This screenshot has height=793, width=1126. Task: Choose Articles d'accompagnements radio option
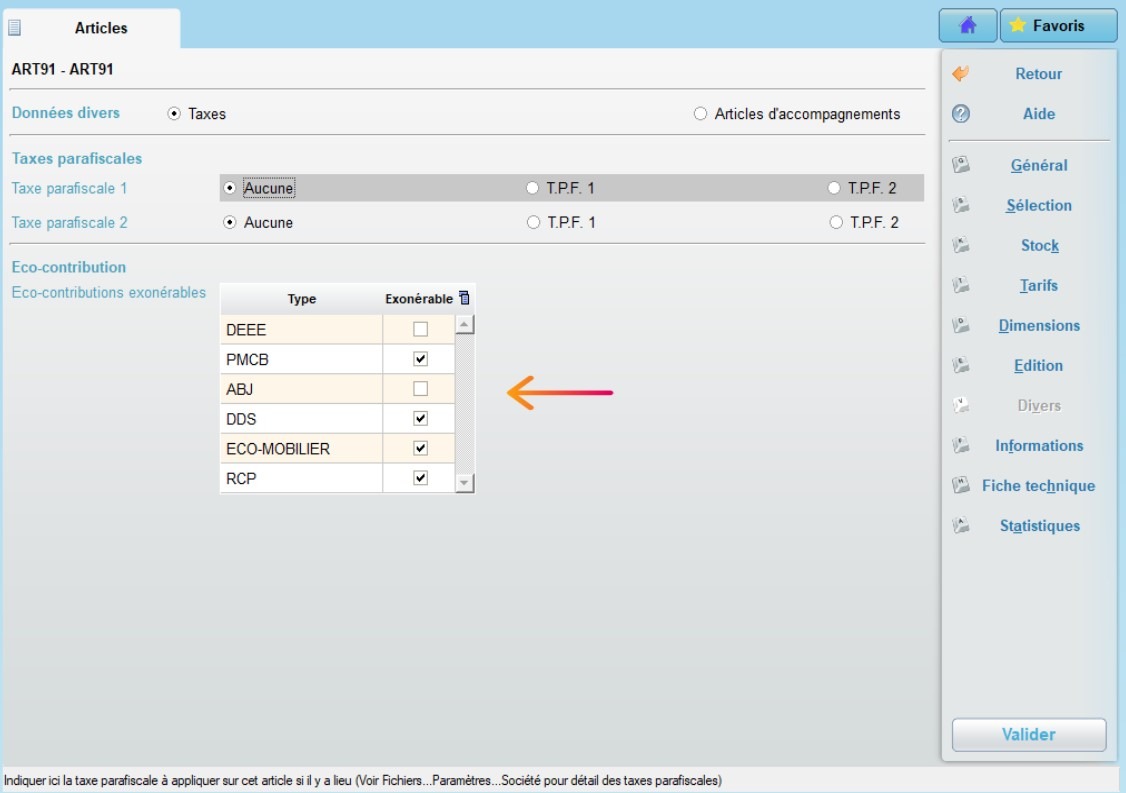click(x=700, y=114)
